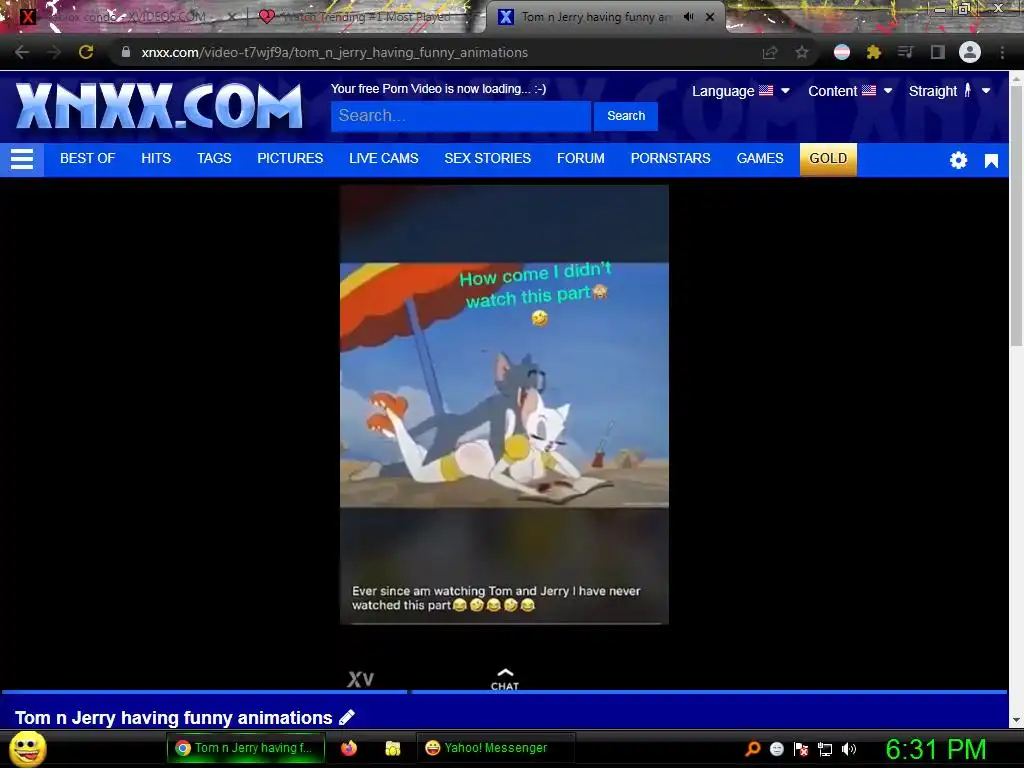Toggle the browser side panel icon
1024x768 pixels.
pyautogui.click(x=938, y=52)
